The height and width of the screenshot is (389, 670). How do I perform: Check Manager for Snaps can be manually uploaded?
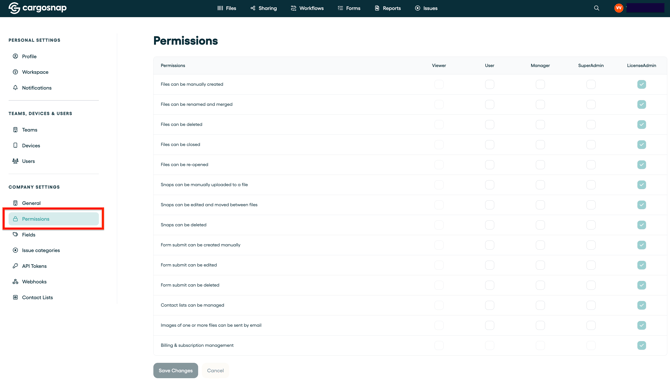tap(540, 185)
